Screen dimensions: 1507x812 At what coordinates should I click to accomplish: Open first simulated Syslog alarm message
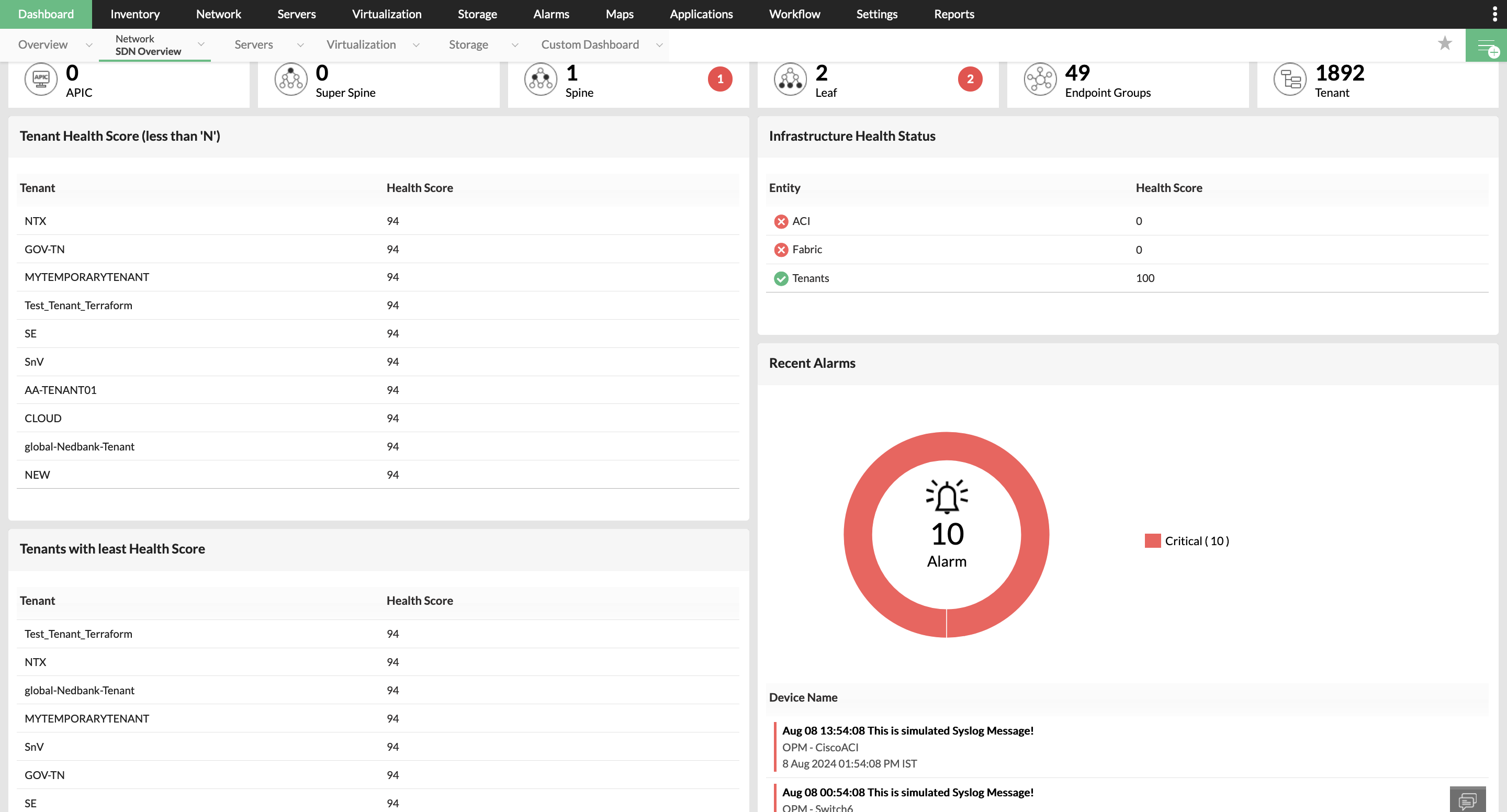coord(907,731)
